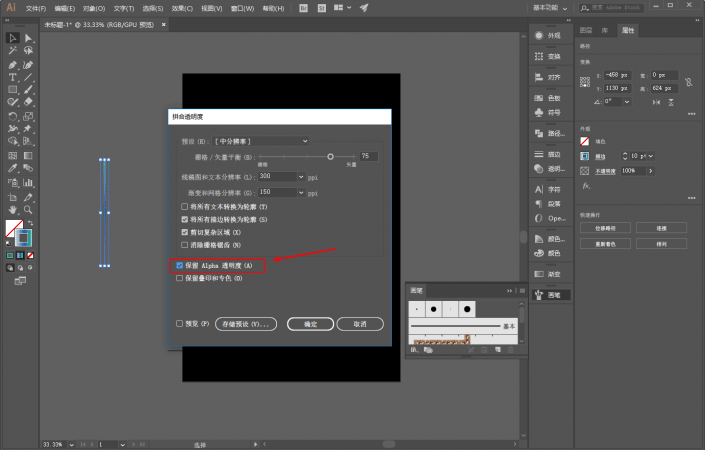Switch to the 属性 panel tab
The image size is (705, 450).
coord(628,30)
